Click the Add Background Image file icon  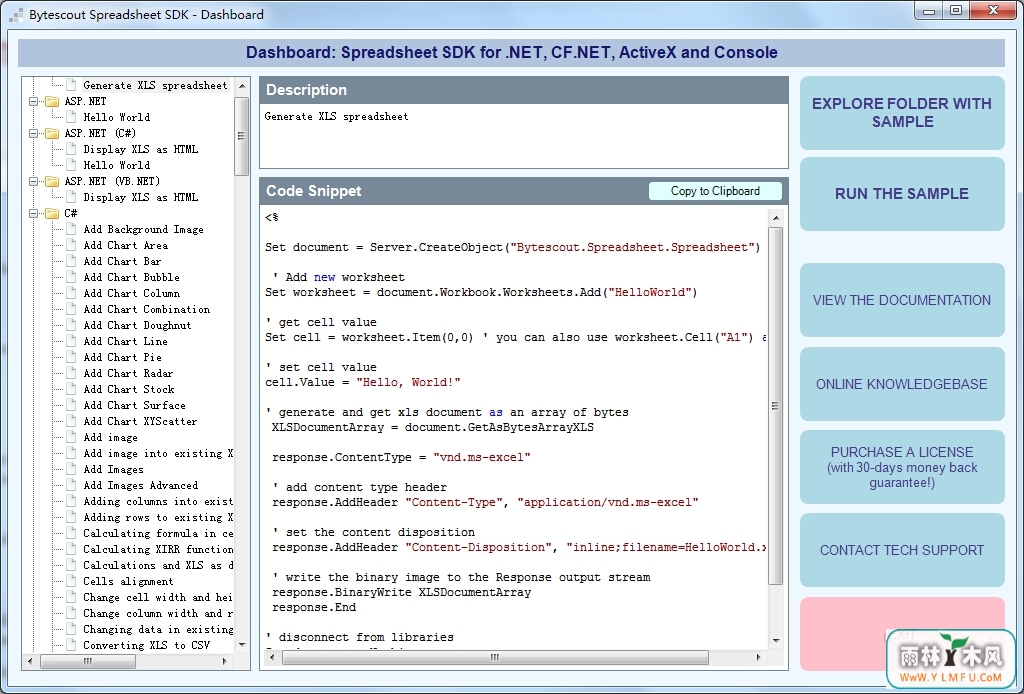(71, 229)
